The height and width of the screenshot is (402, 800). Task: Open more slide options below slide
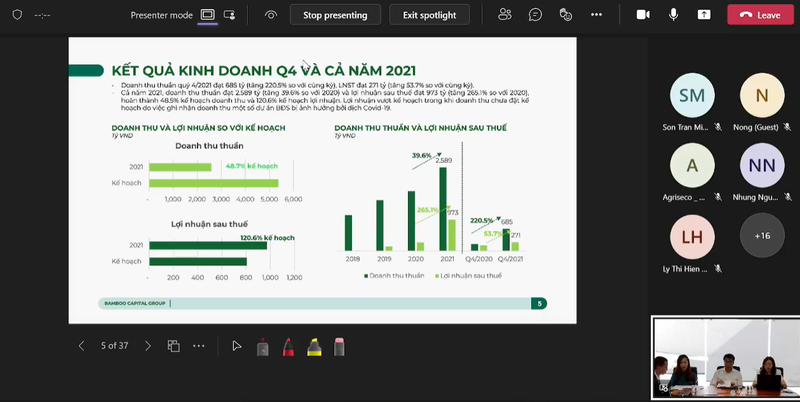(x=199, y=346)
